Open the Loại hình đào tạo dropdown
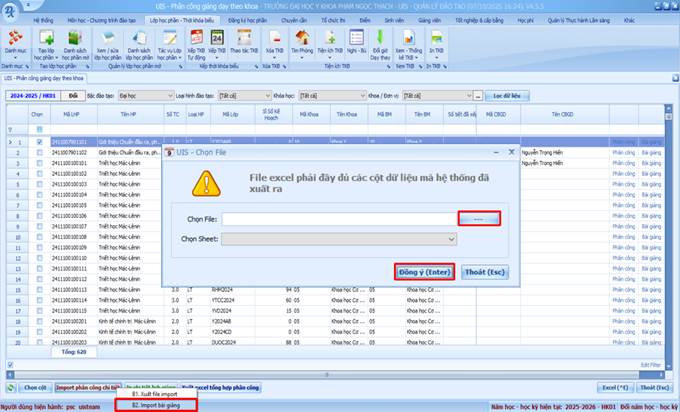This screenshot has width=680, height=412. [x=268, y=95]
